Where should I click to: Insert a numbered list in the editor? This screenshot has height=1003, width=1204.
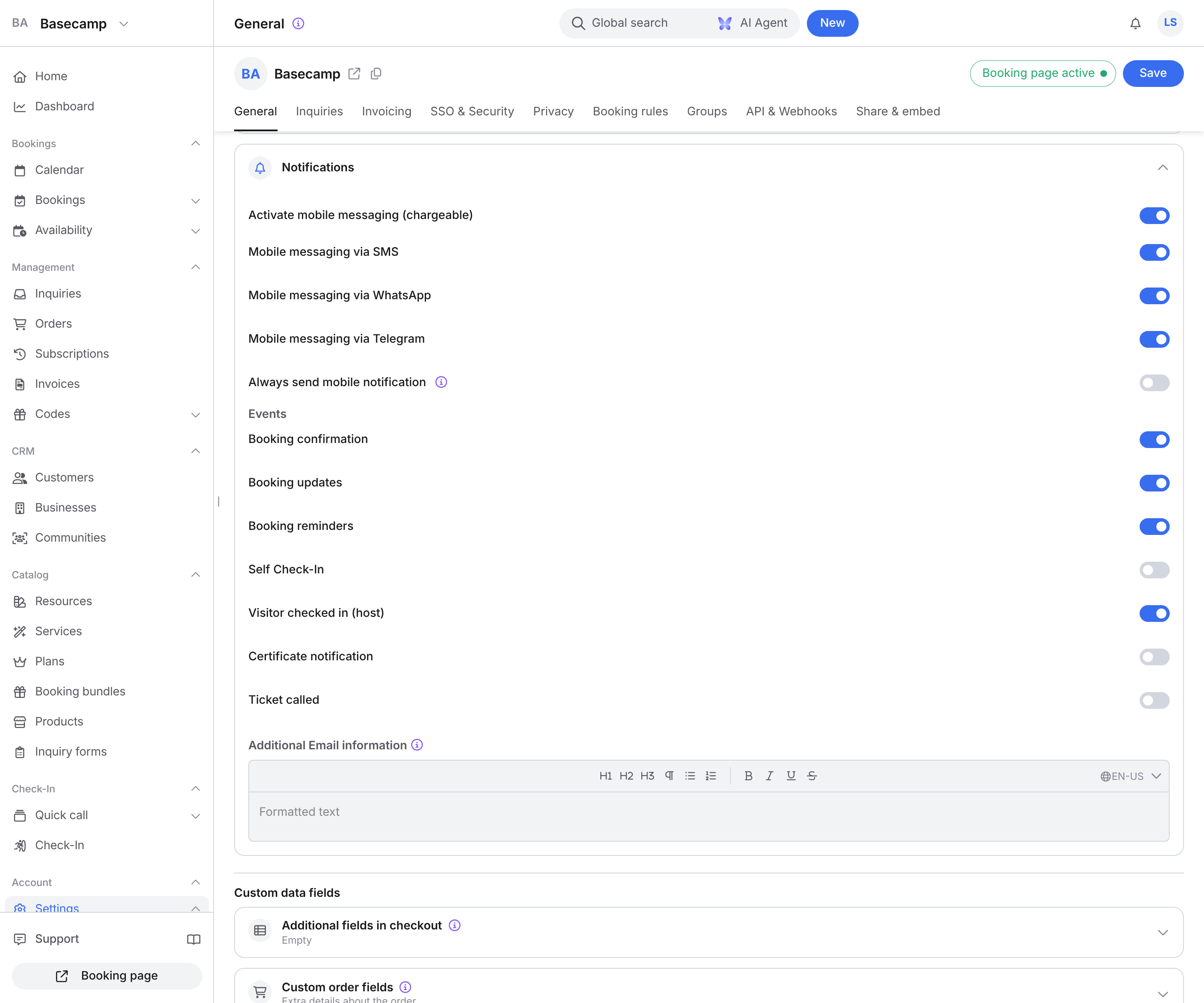click(x=711, y=776)
